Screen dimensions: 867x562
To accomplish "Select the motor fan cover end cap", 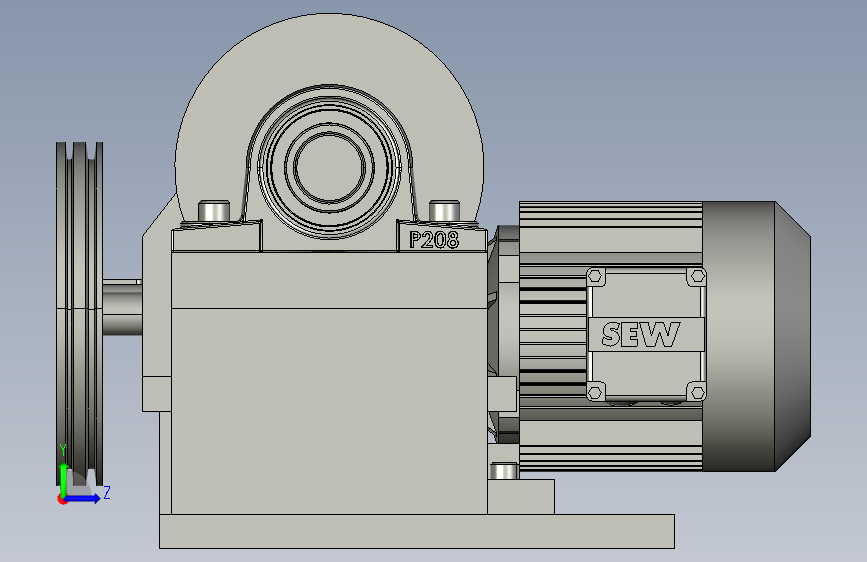I will click(756, 336).
